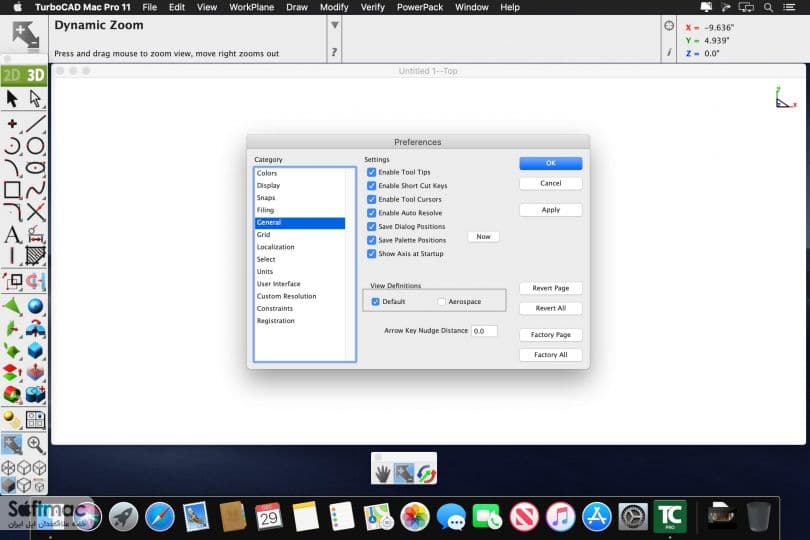
Task: Activate Dynamic Zoom tool in left palette
Action: coord(12,444)
